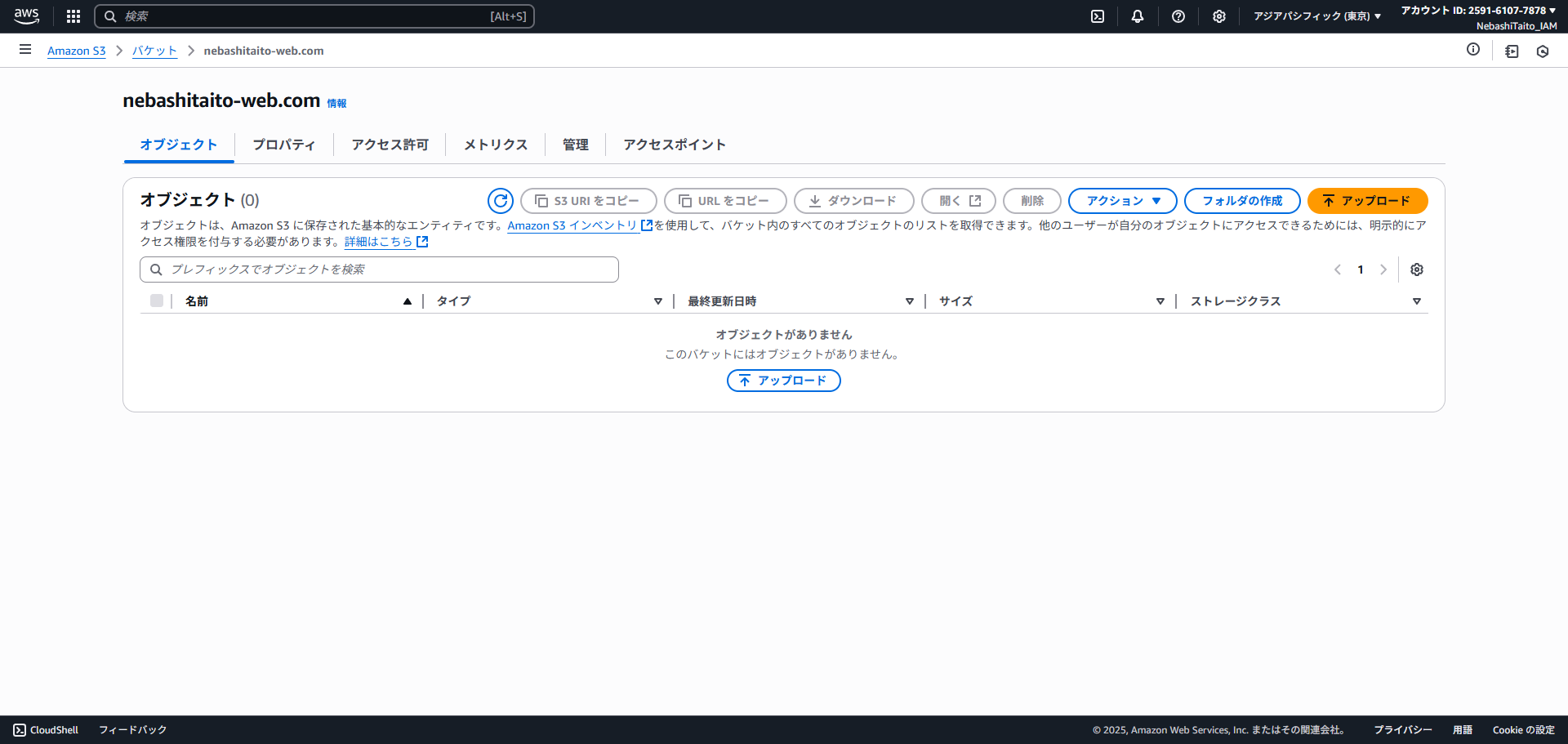Open the account ID dropdown

tap(1479, 11)
